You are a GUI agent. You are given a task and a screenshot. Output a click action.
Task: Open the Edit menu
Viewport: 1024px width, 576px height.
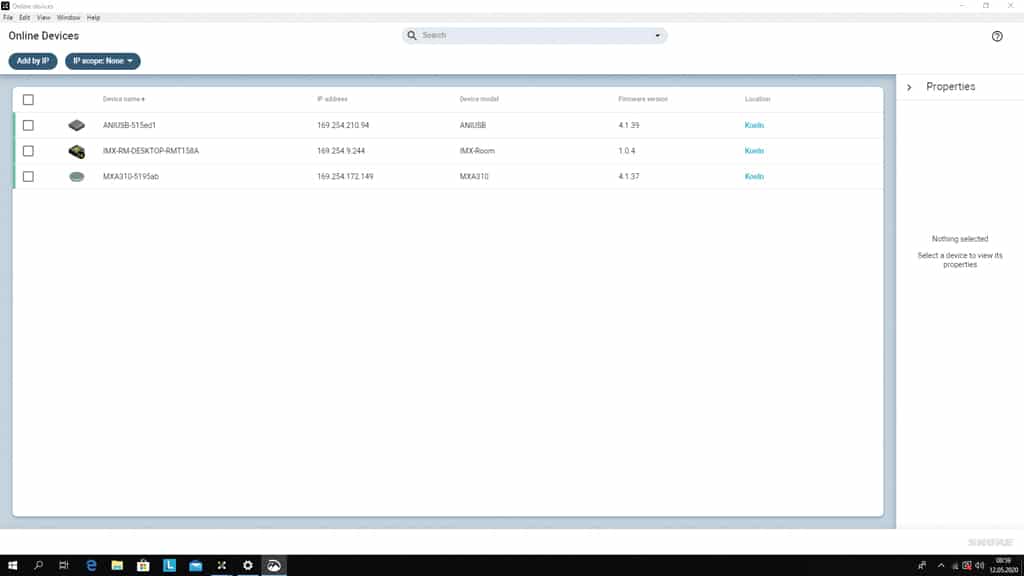[x=25, y=18]
